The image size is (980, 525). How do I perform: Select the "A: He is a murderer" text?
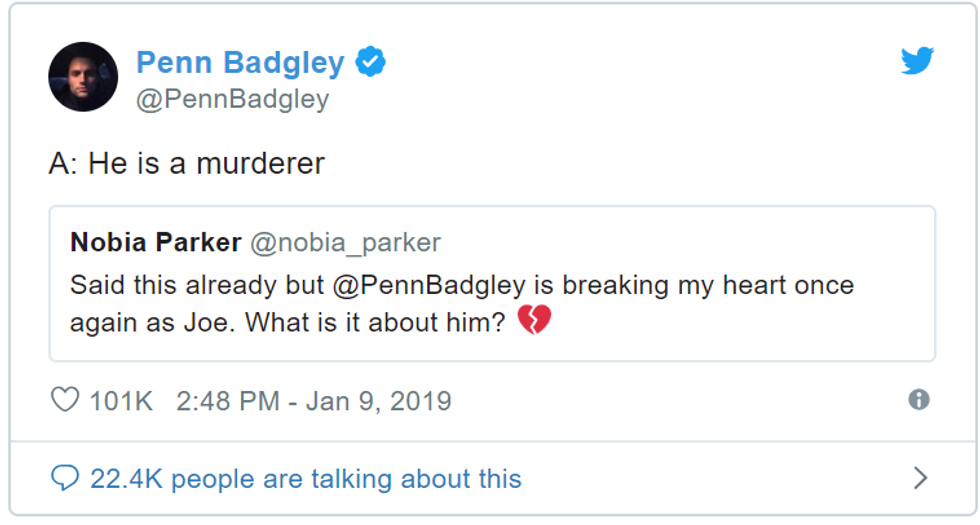[186, 164]
